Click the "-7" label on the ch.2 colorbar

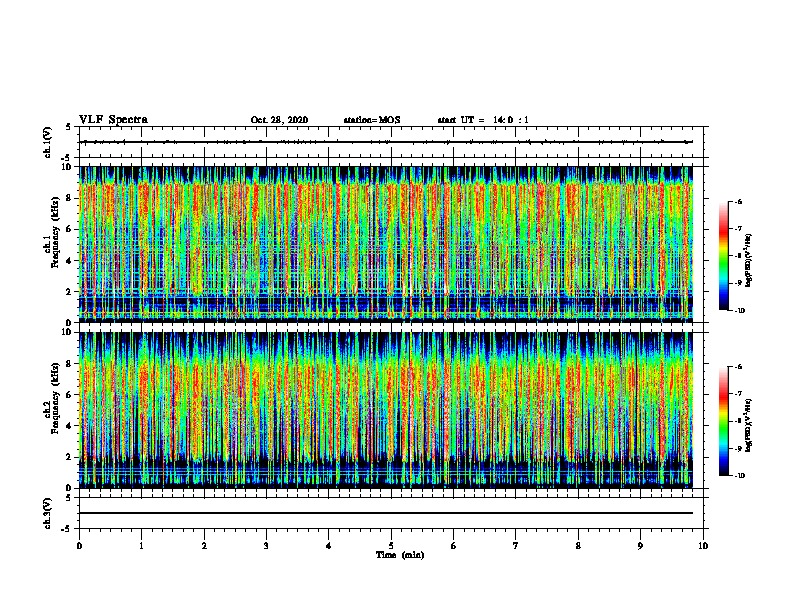(738, 394)
